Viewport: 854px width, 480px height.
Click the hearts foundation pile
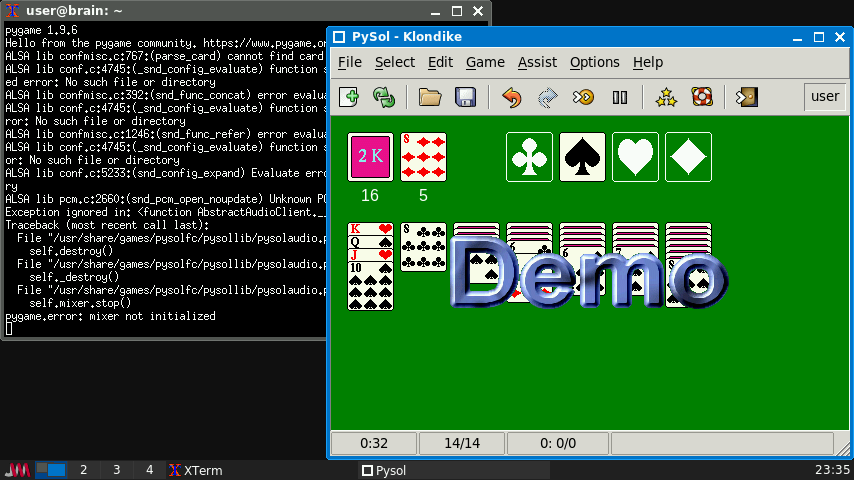click(635, 157)
